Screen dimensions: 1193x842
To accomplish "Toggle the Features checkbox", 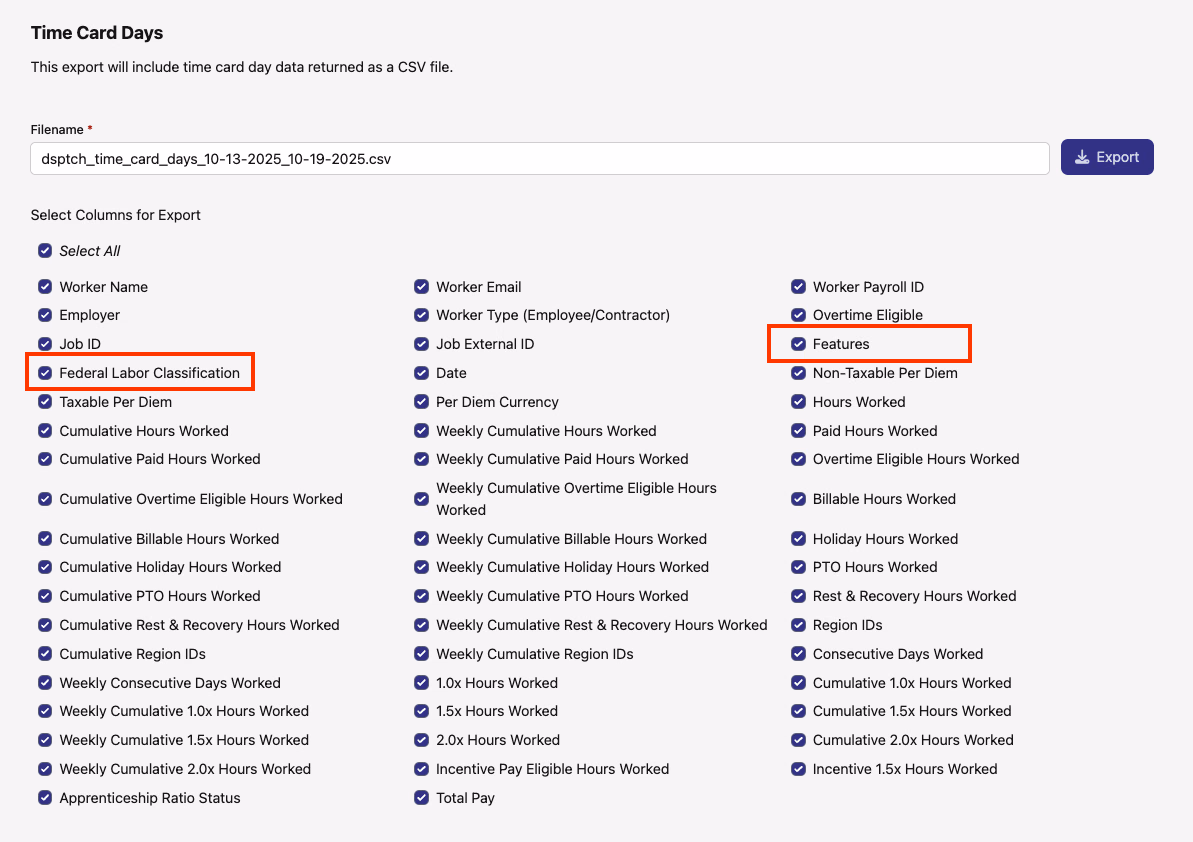I will pos(798,344).
